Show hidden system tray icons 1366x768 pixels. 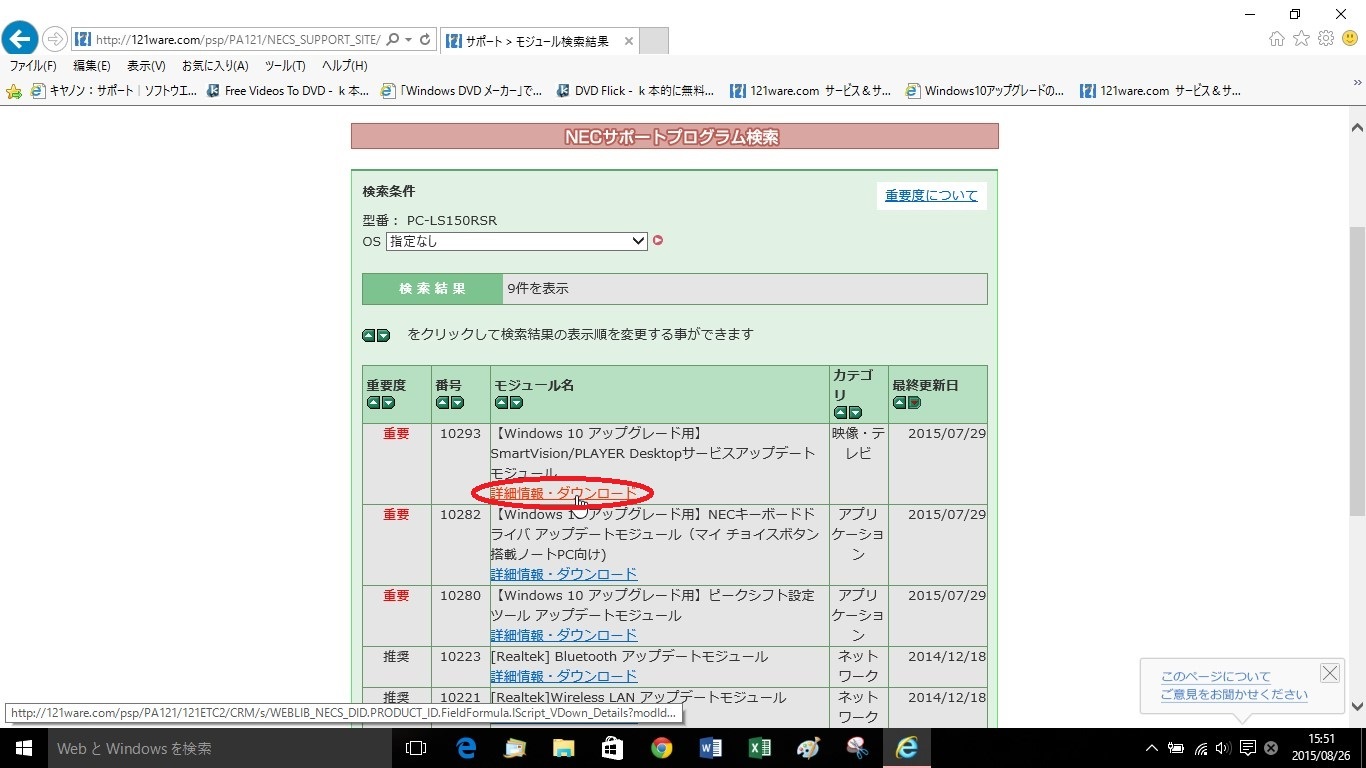[1152, 748]
